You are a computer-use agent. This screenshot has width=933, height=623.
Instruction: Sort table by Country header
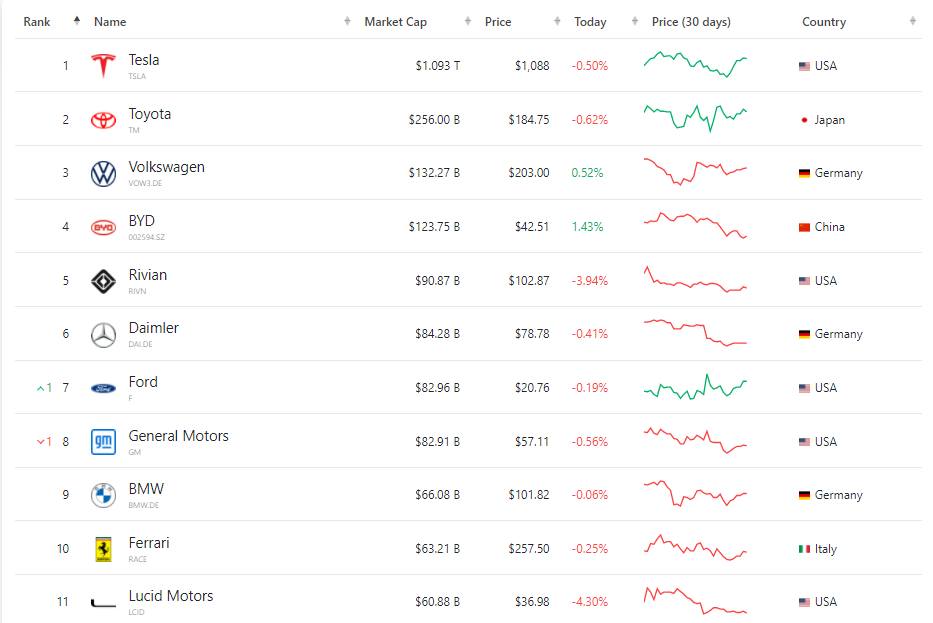tap(824, 22)
